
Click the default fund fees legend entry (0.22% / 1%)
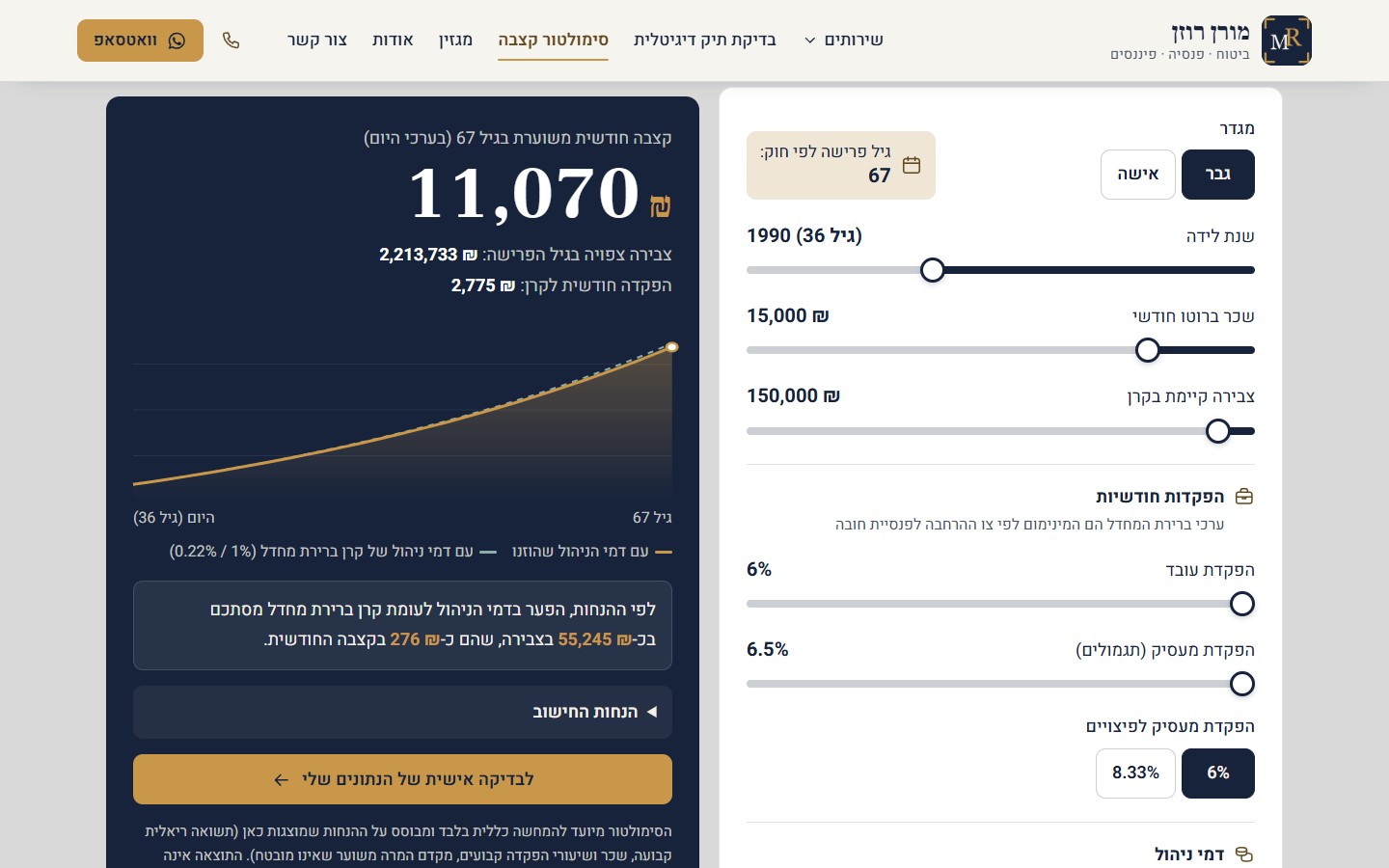[x=333, y=552]
